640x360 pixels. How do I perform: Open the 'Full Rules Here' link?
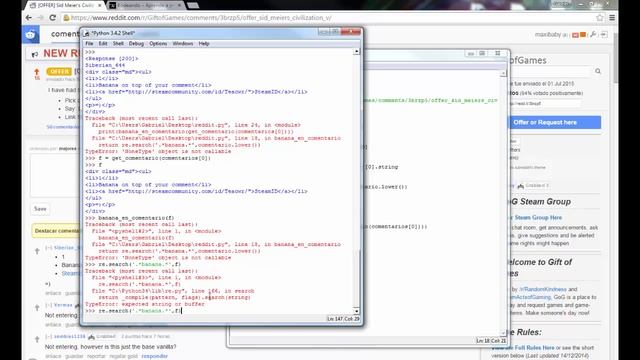point(534,348)
